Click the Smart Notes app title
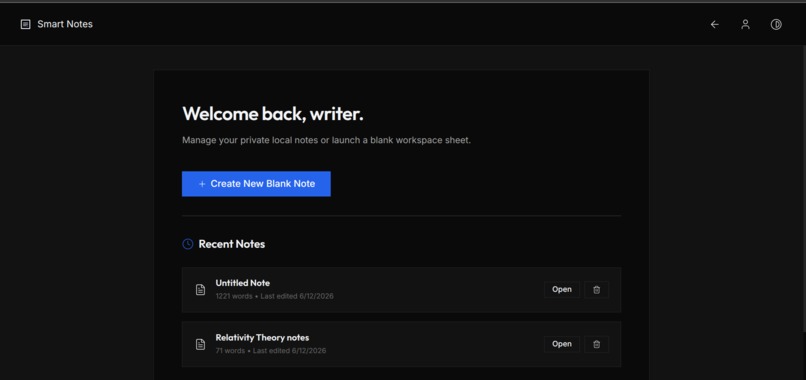The width and height of the screenshot is (806, 380). click(x=65, y=24)
